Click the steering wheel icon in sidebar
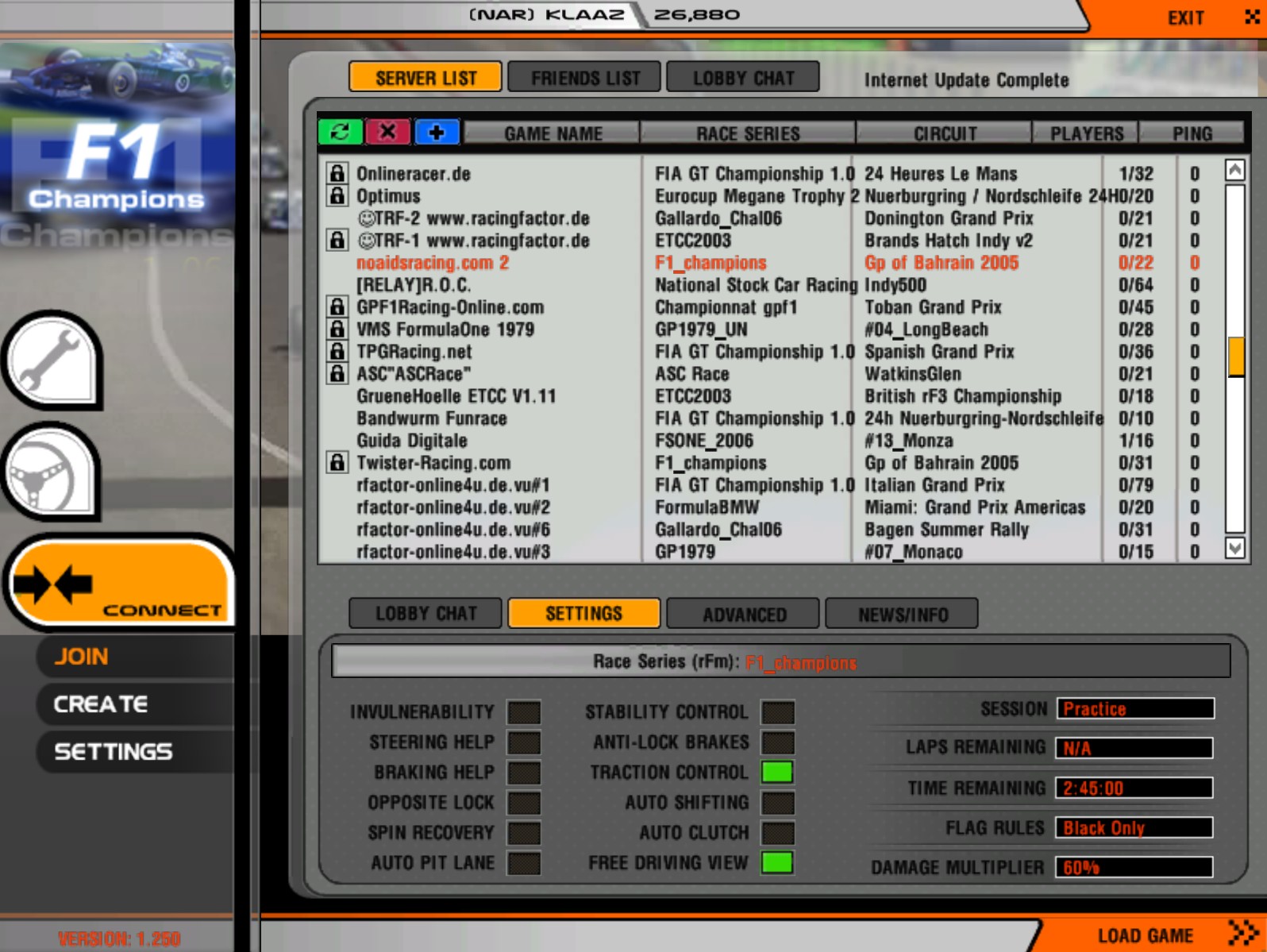This screenshot has width=1267, height=952. (x=52, y=473)
